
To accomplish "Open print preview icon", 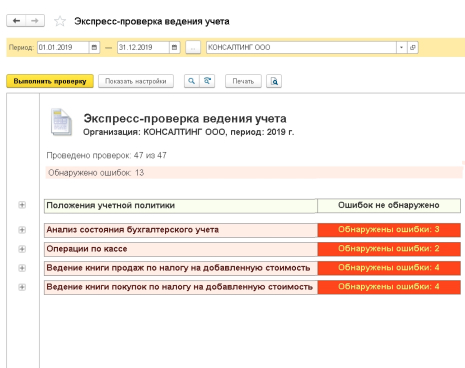I will click(x=274, y=81).
